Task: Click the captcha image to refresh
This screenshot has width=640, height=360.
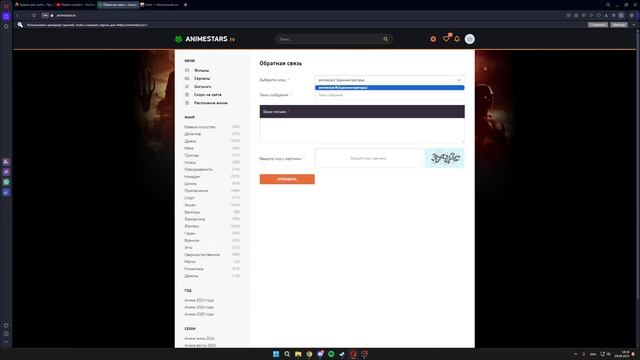Action: pos(444,158)
